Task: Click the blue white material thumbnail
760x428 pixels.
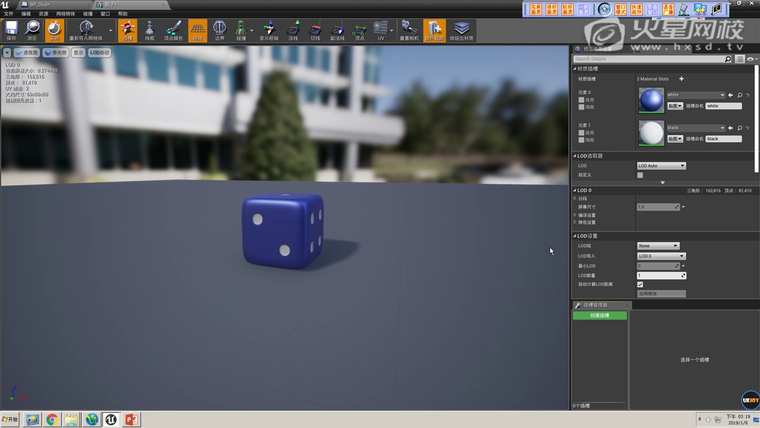Action: click(x=651, y=100)
